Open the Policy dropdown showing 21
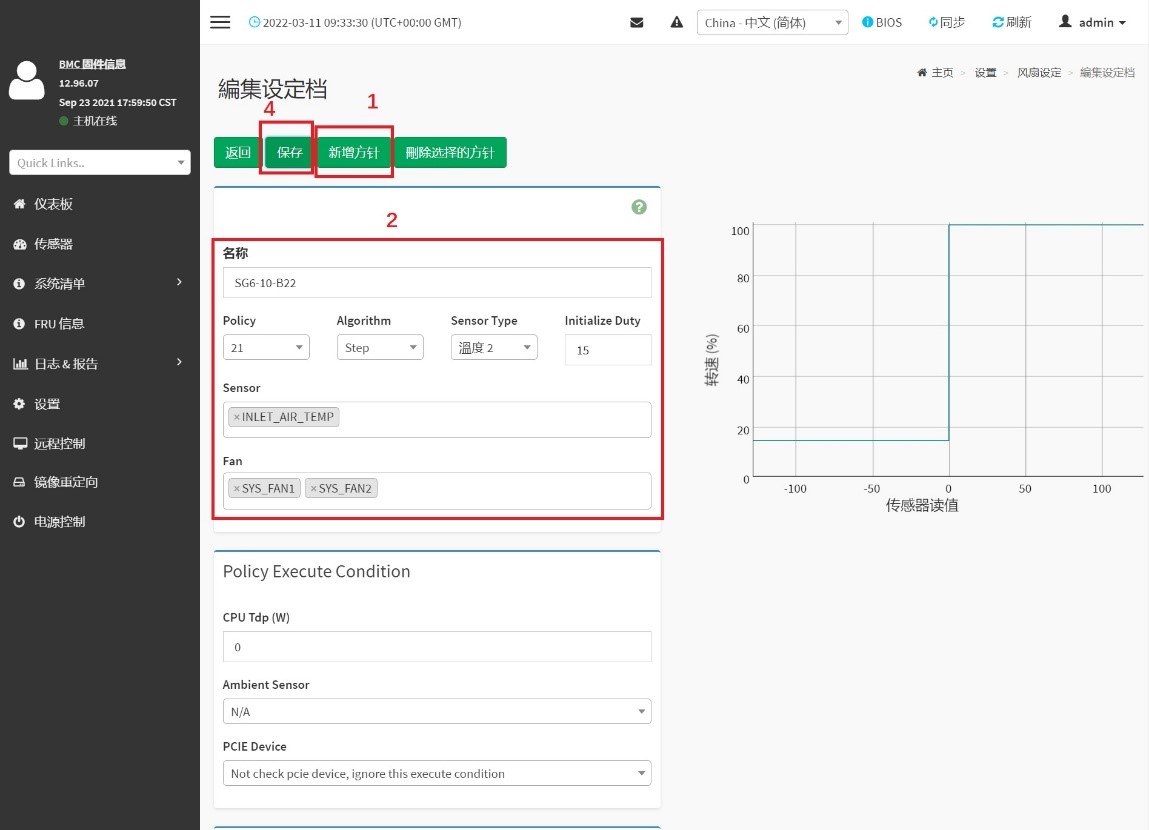Screen dimensions: 1149x830 [266, 347]
